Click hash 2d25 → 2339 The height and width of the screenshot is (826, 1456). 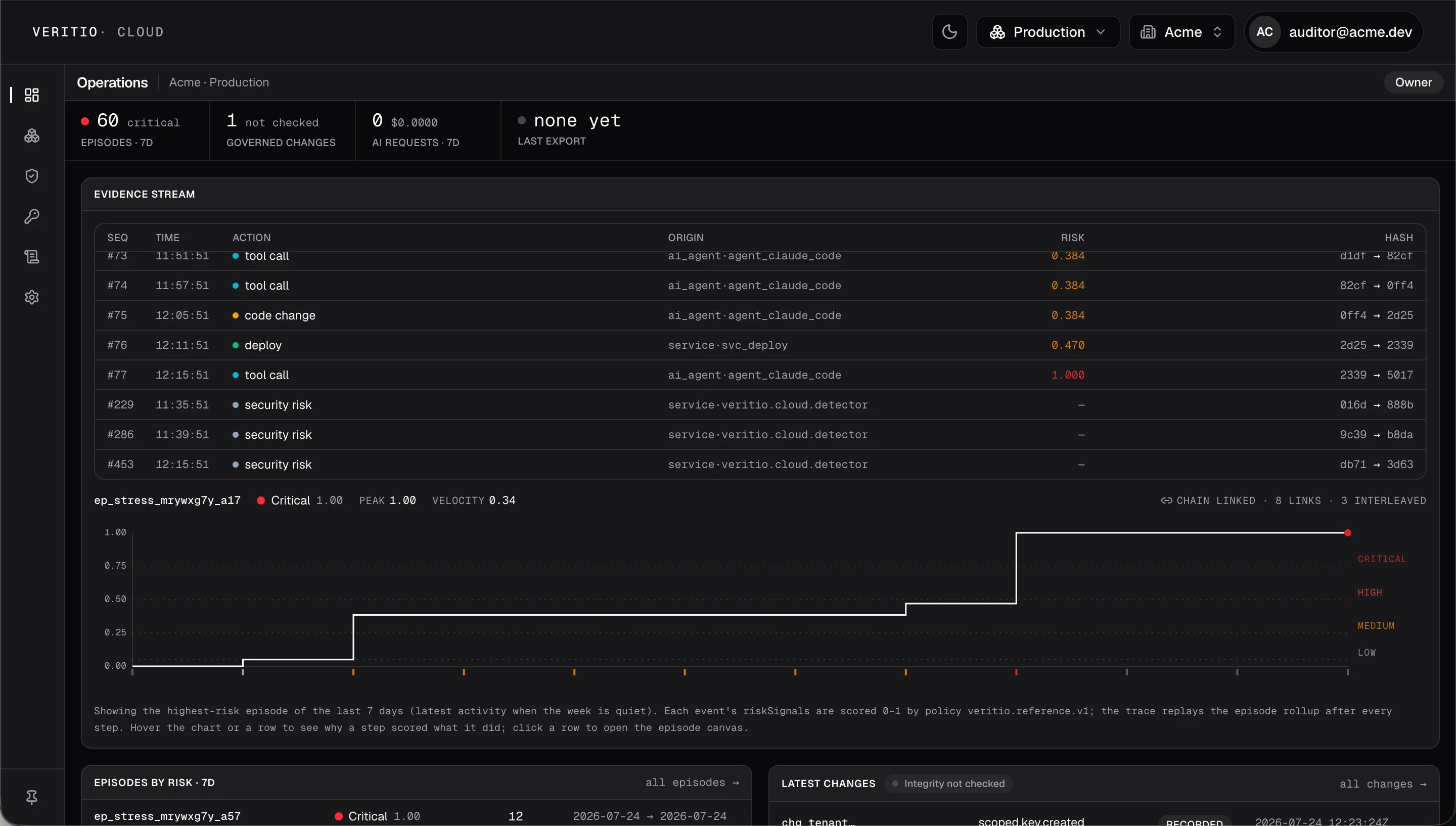click(1376, 345)
